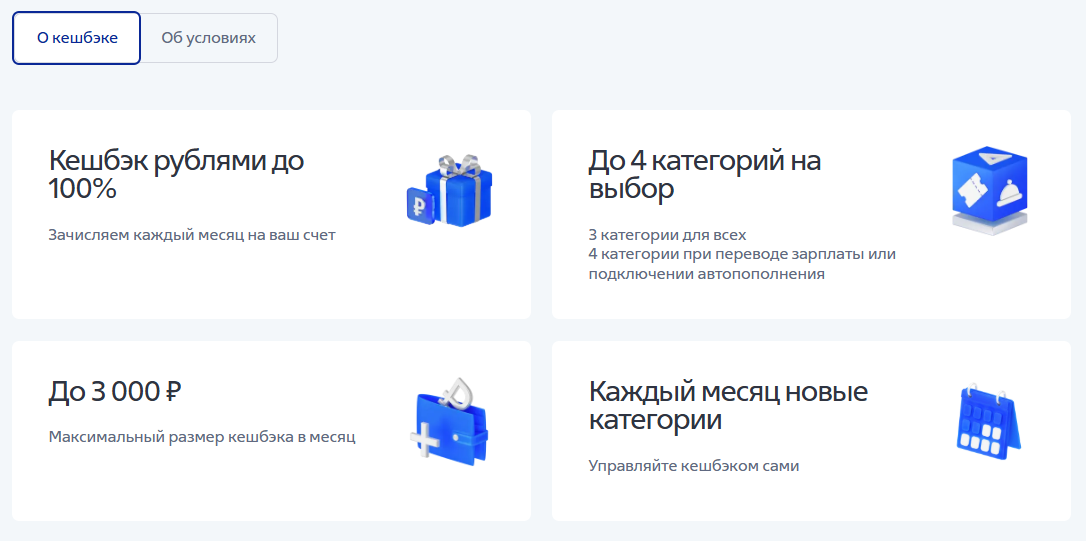Click the white pedestal under the blue cube

(x=988, y=227)
